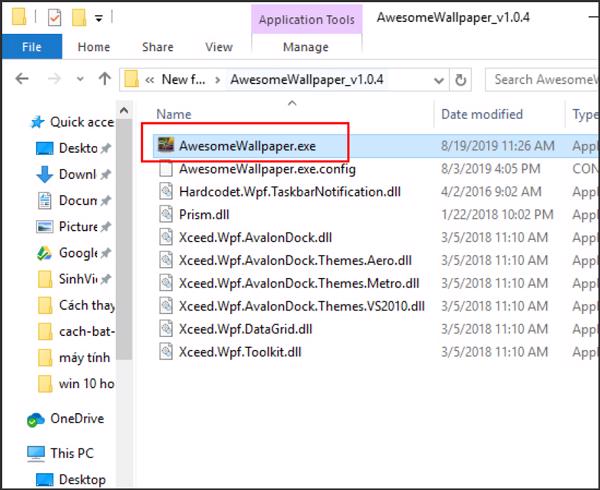Select the AwesomeWallpaper.exe.config file
600x490 pixels.
(x=267, y=169)
